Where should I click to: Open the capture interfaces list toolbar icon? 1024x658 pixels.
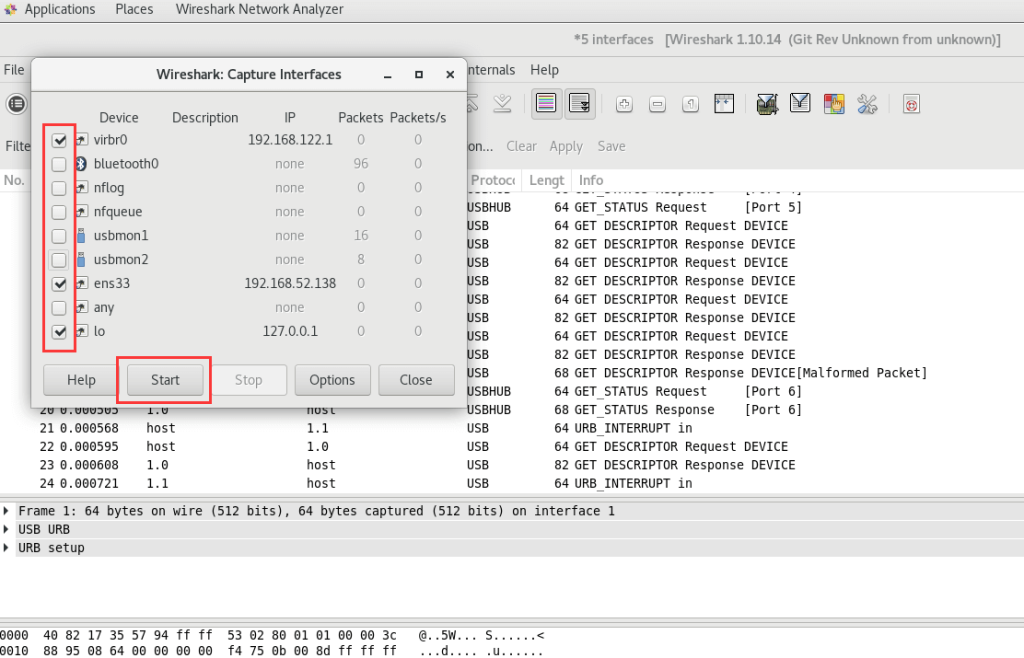click(x=16, y=104)
